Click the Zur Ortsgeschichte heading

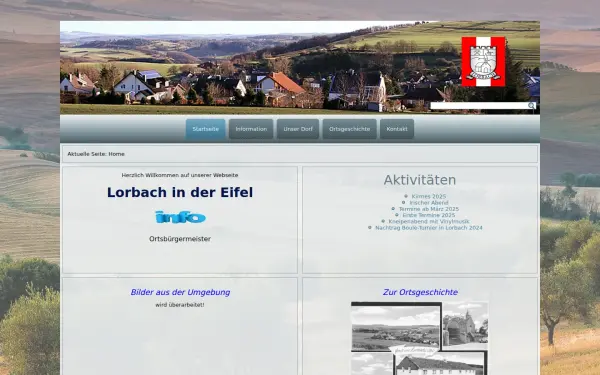tap(420, 292)
